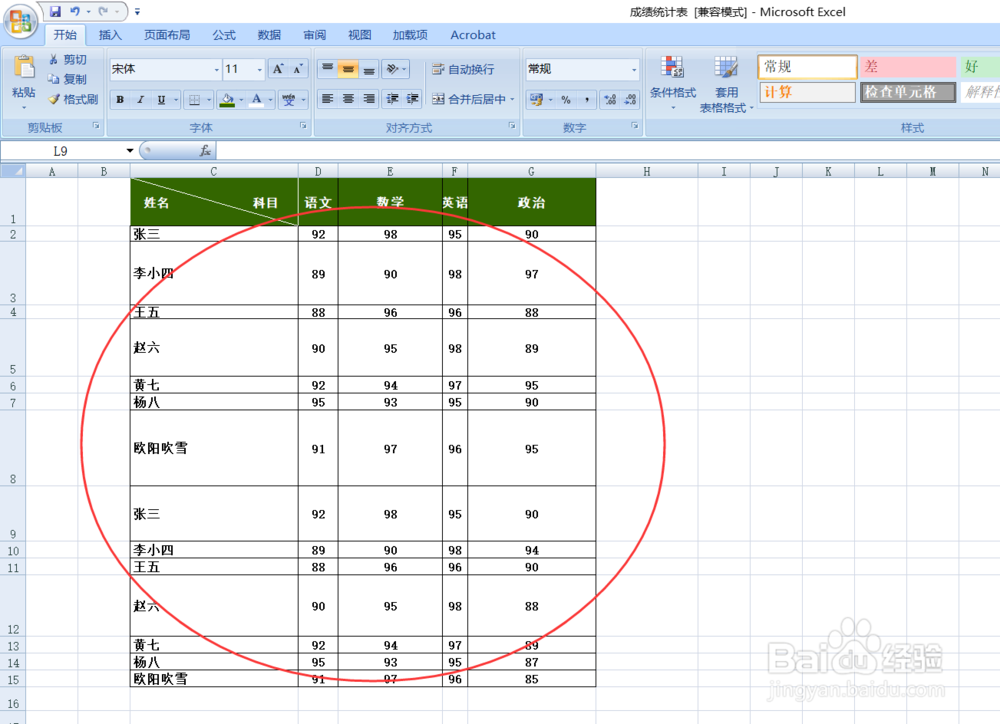
Task: Click the name box showing L9
Action: tap(62, 151)
